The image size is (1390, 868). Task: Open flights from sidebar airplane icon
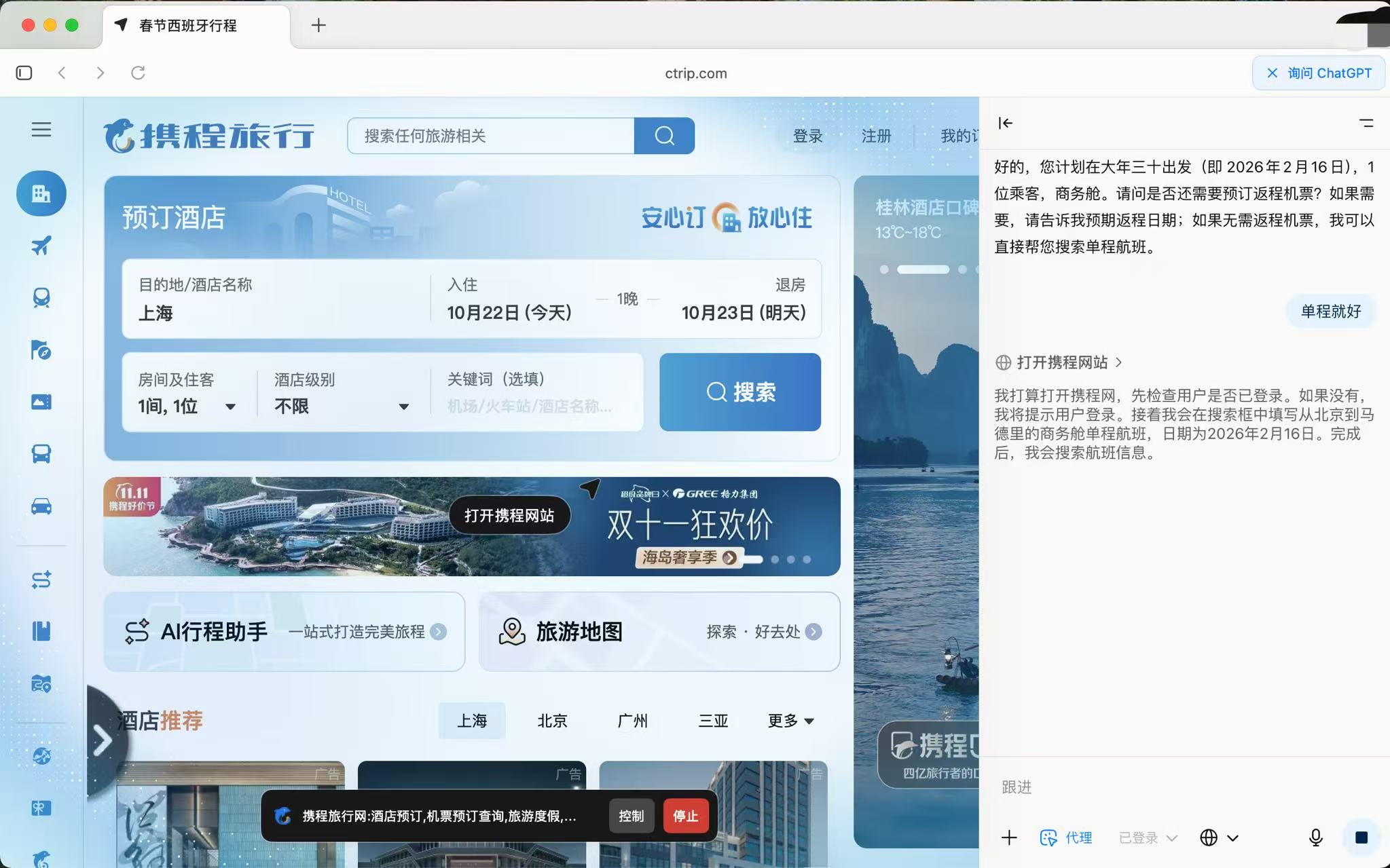pos(41,246)
